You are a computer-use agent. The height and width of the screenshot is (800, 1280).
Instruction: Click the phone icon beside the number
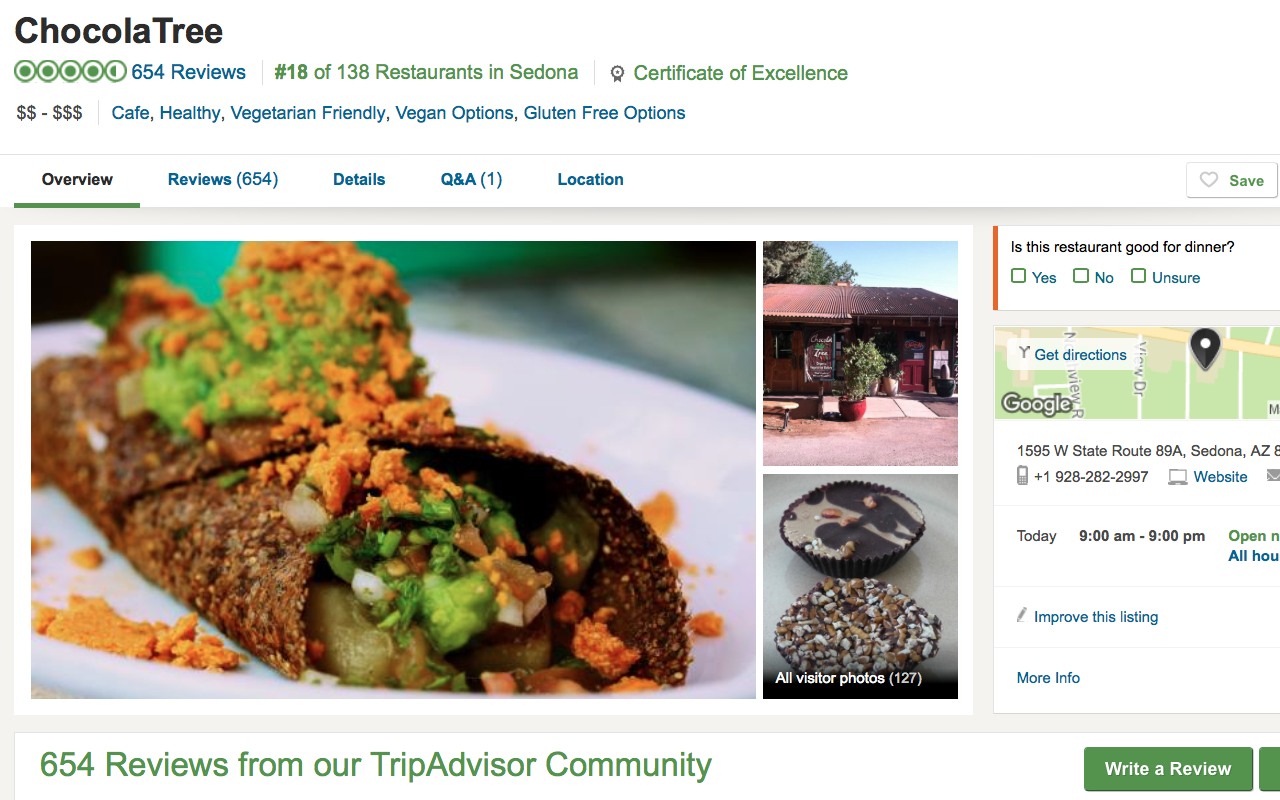1022,476
